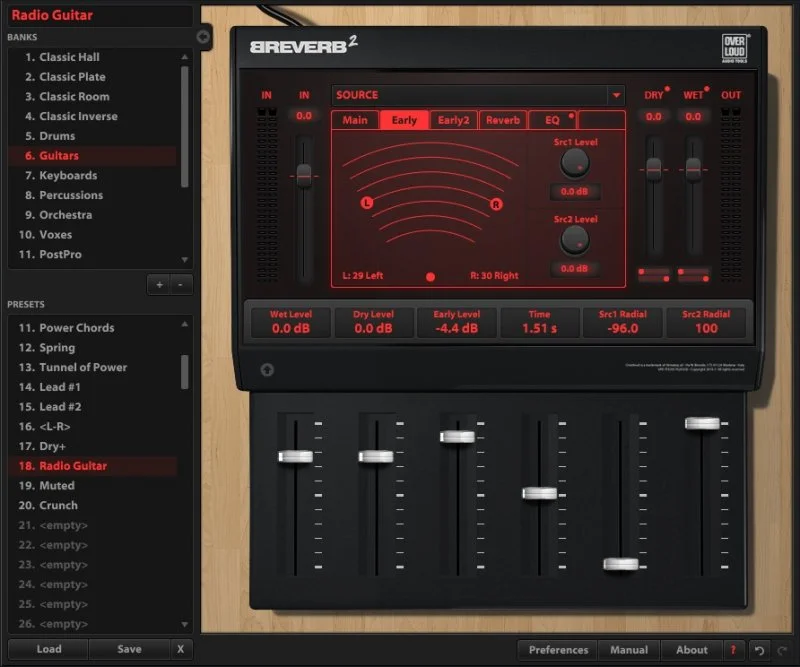This screenshot has width=800, height=667.
Task: Open the About dialog
Action: click(x=692, y=650)
